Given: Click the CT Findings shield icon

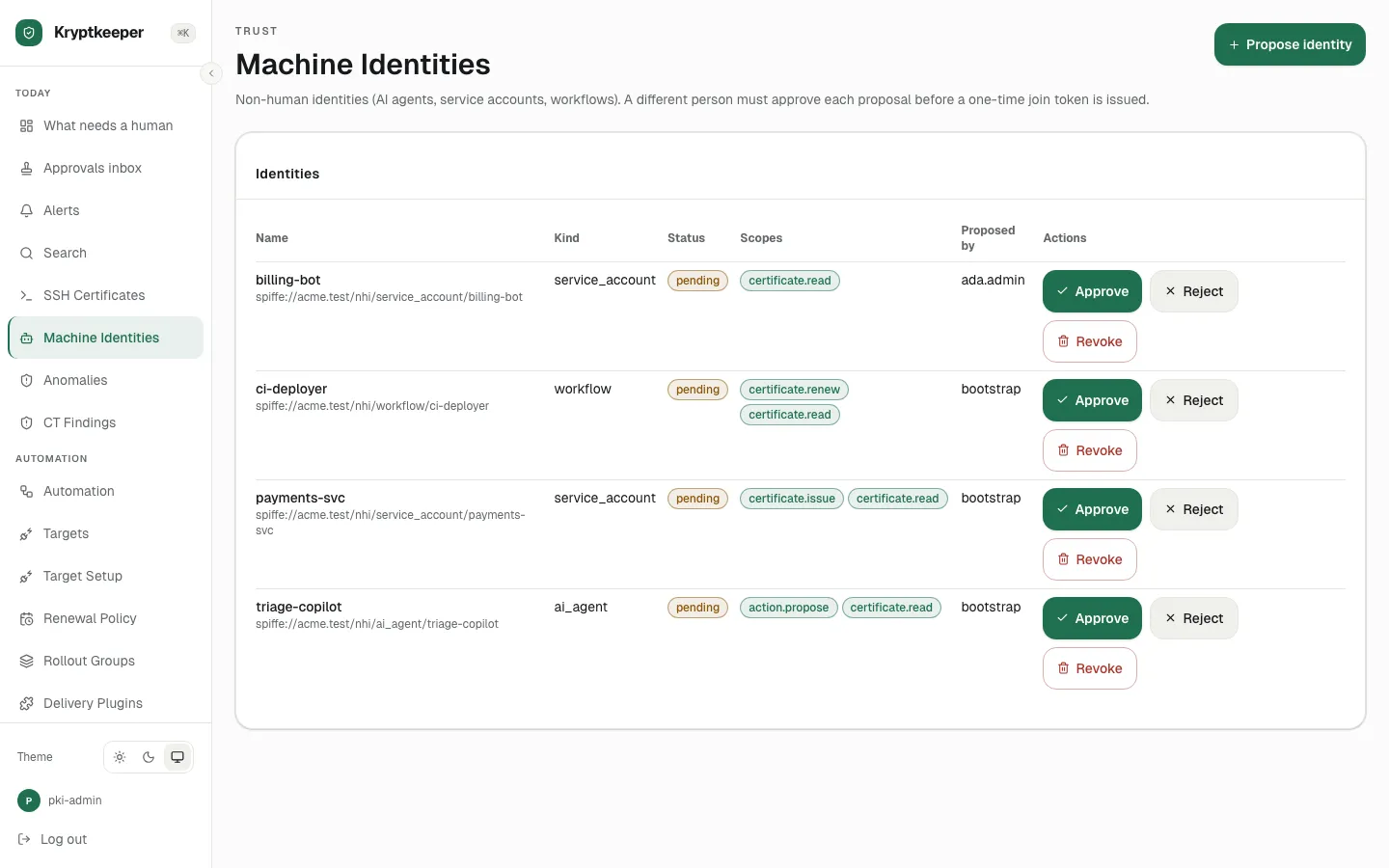Looking at the screenshot, I should click(x=27, y=422).
